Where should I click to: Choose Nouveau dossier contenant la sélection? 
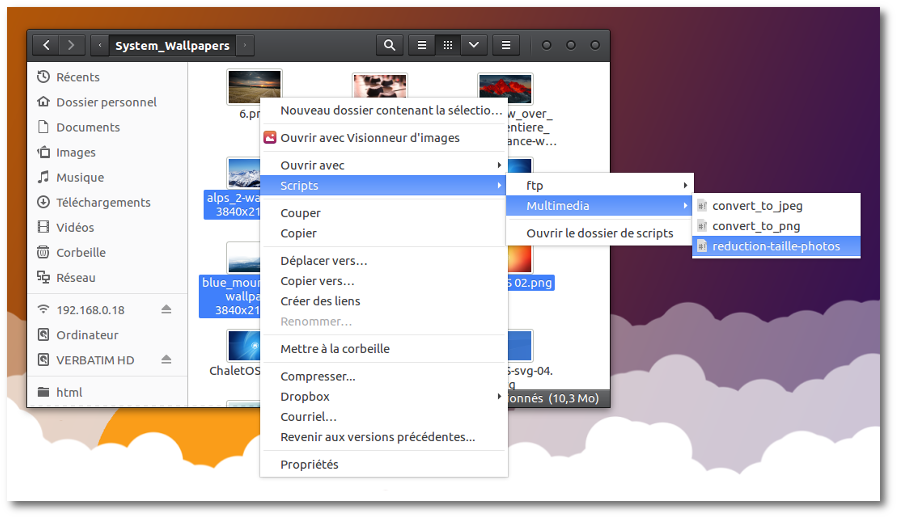pos(384,110)
